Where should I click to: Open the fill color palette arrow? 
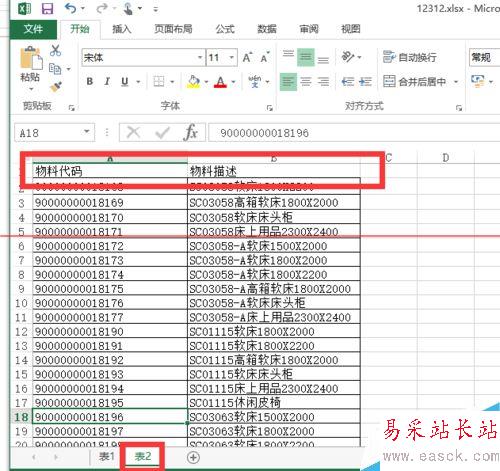coord(206,82)
